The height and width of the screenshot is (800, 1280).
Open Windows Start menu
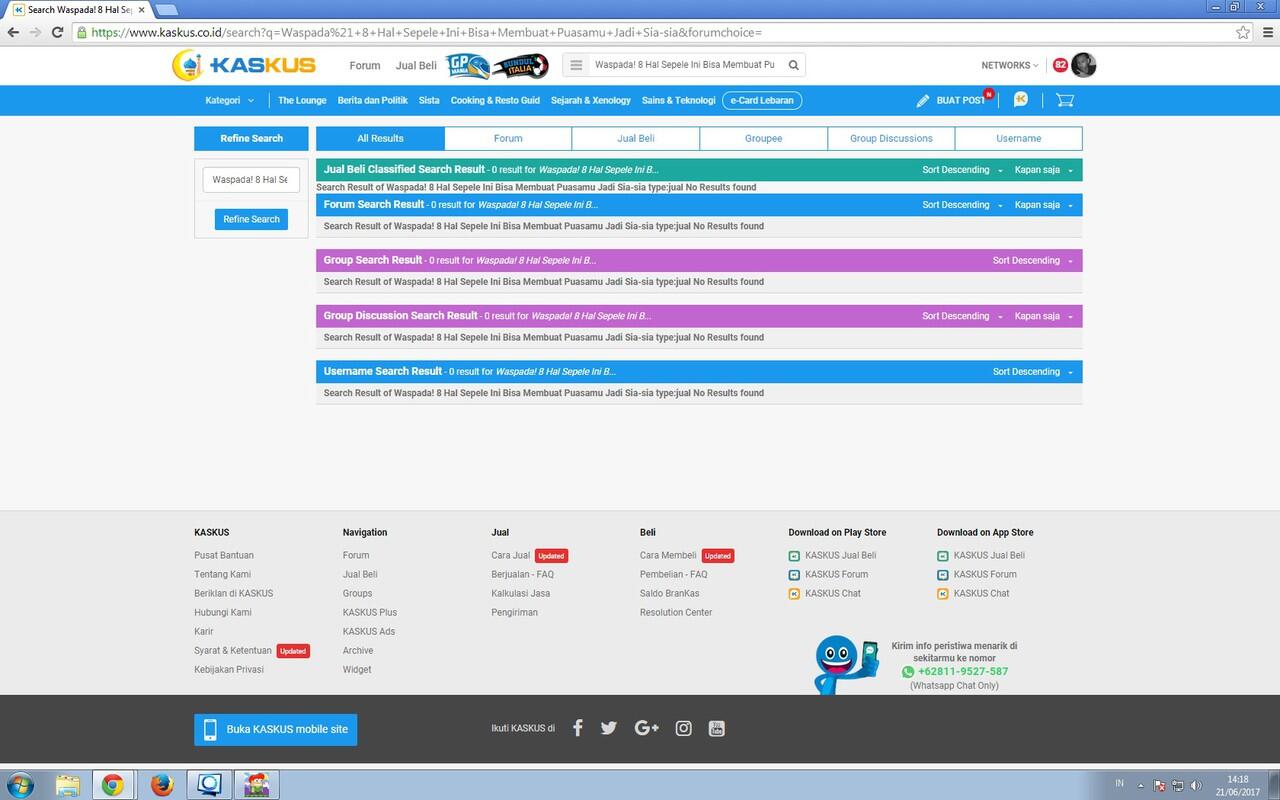(x=20, y=784)
